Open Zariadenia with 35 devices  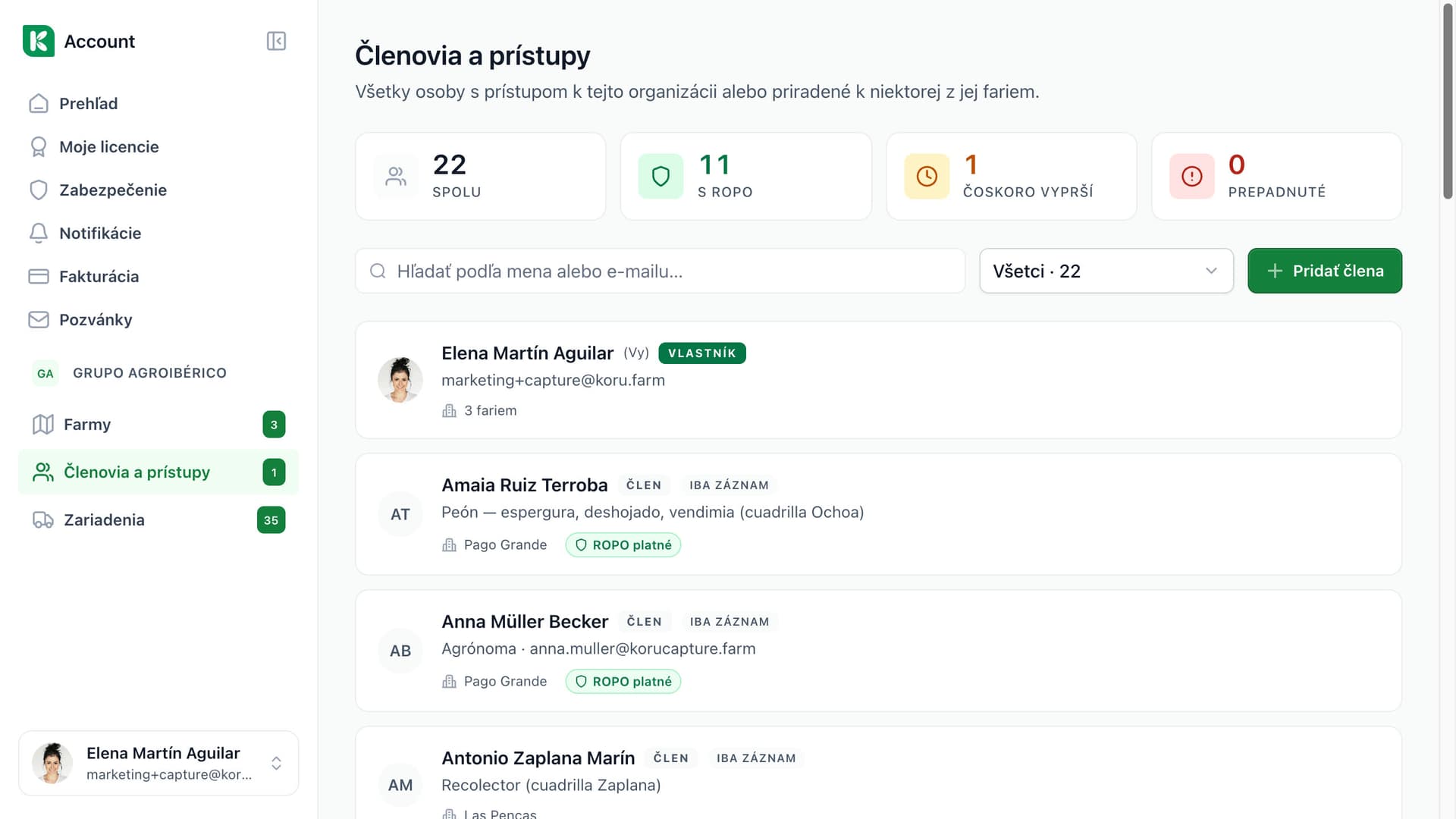pos(158,520)
